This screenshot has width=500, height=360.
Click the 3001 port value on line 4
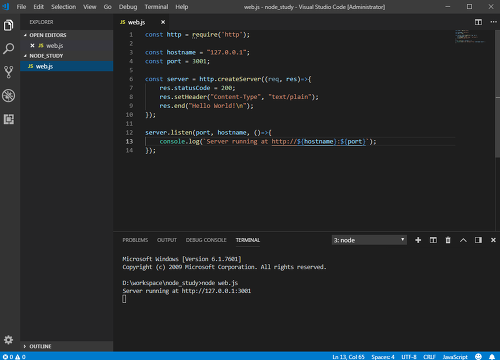point(199,61)
